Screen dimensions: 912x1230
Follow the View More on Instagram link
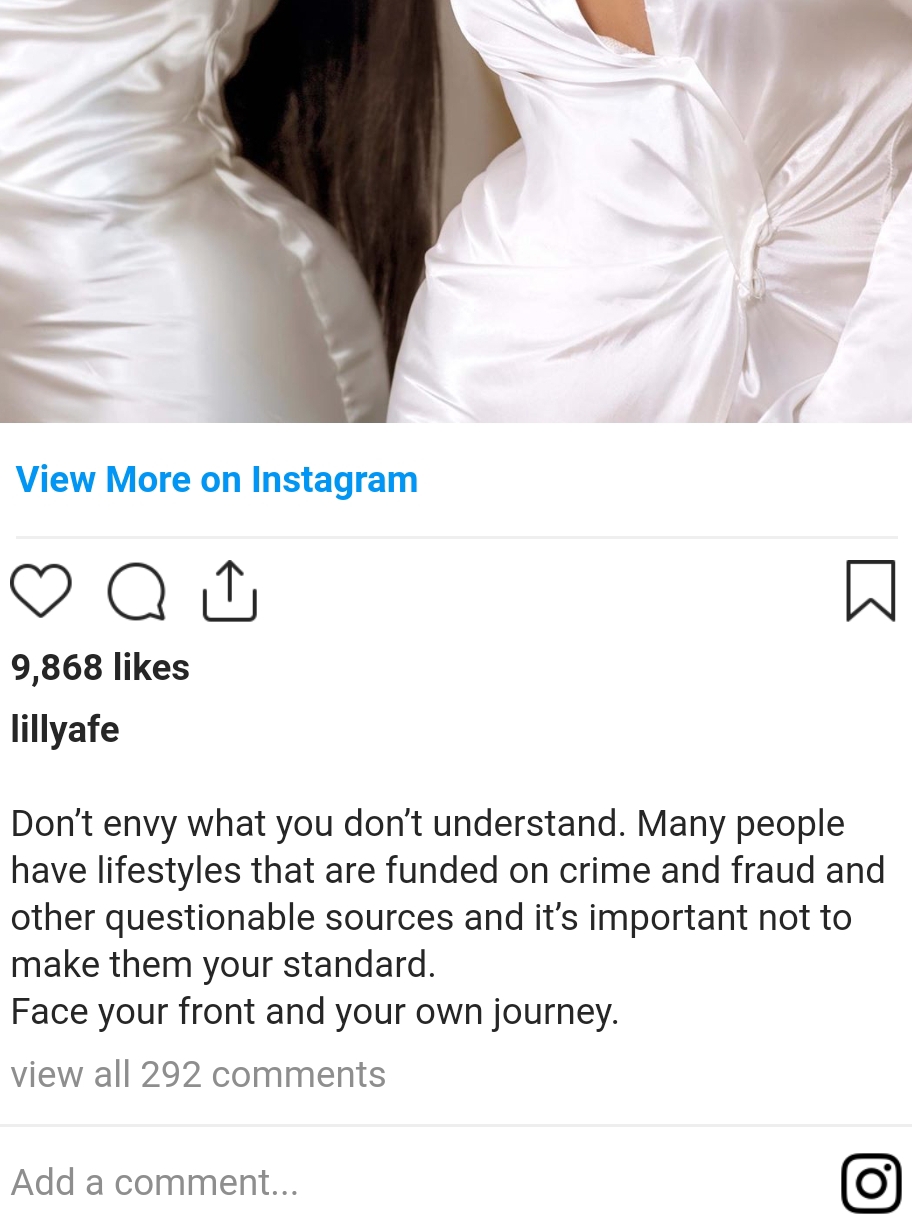coord(217,480)
